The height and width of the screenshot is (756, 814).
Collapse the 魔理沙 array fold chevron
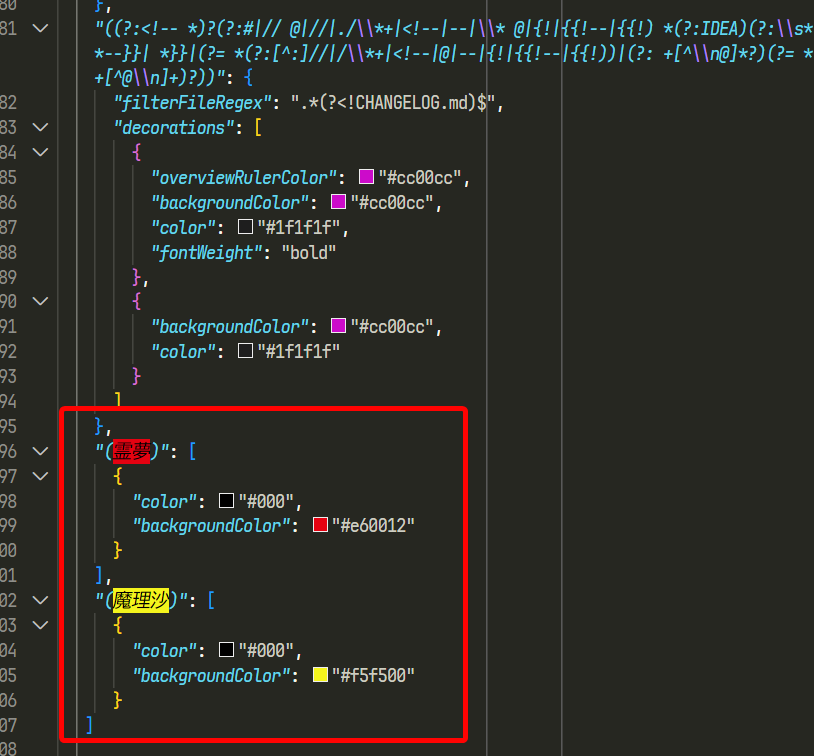[x=40, y=600]
